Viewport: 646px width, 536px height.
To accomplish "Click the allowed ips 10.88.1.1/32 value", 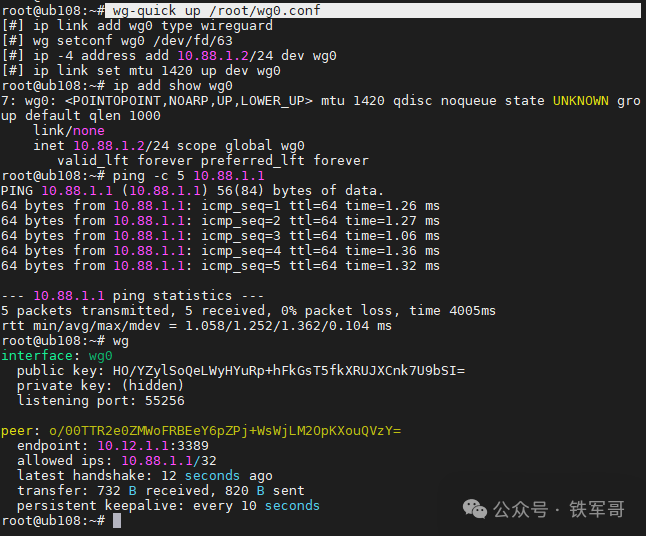I will pos(169,461).
